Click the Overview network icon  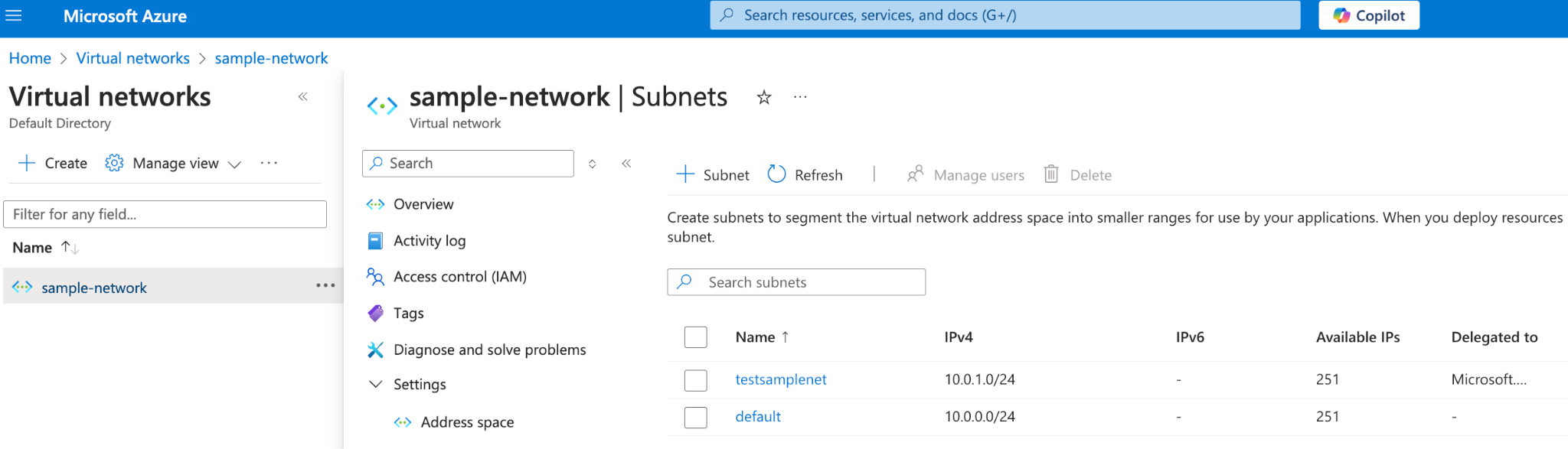[x=375, y=204]
